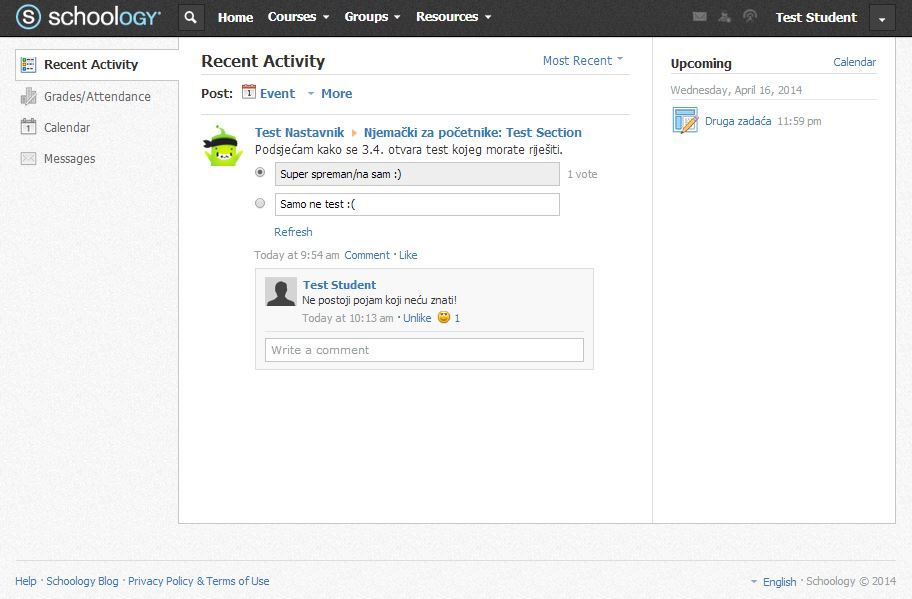Select the "Super spreman/na sam :)" poll option
Screen dimensions: 912x599
tap(260, 173)
